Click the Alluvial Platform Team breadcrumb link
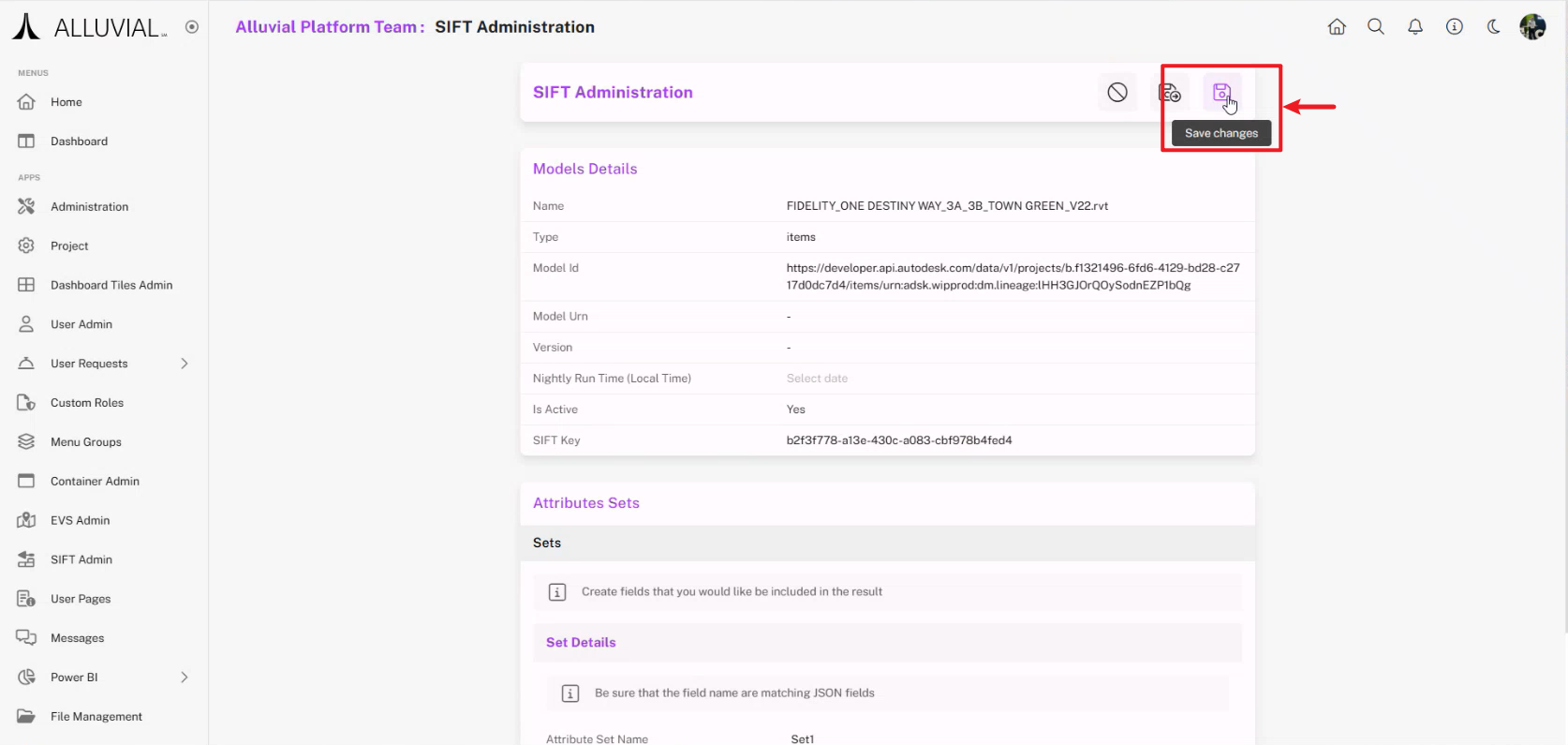1568x745 pixels. click(326, 27)
